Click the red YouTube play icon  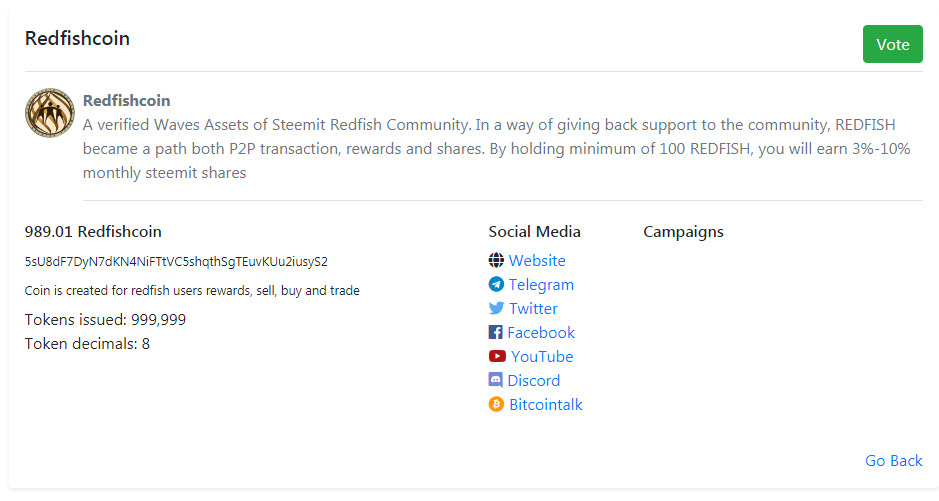(x=497, y=356)
